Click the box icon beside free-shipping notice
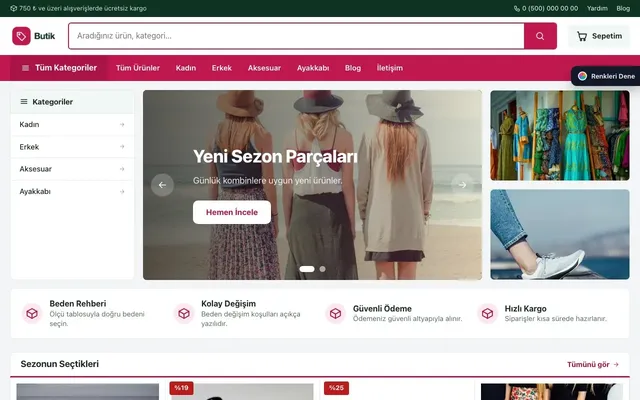This screenshot has height=400, width=640. click(13, 8)
